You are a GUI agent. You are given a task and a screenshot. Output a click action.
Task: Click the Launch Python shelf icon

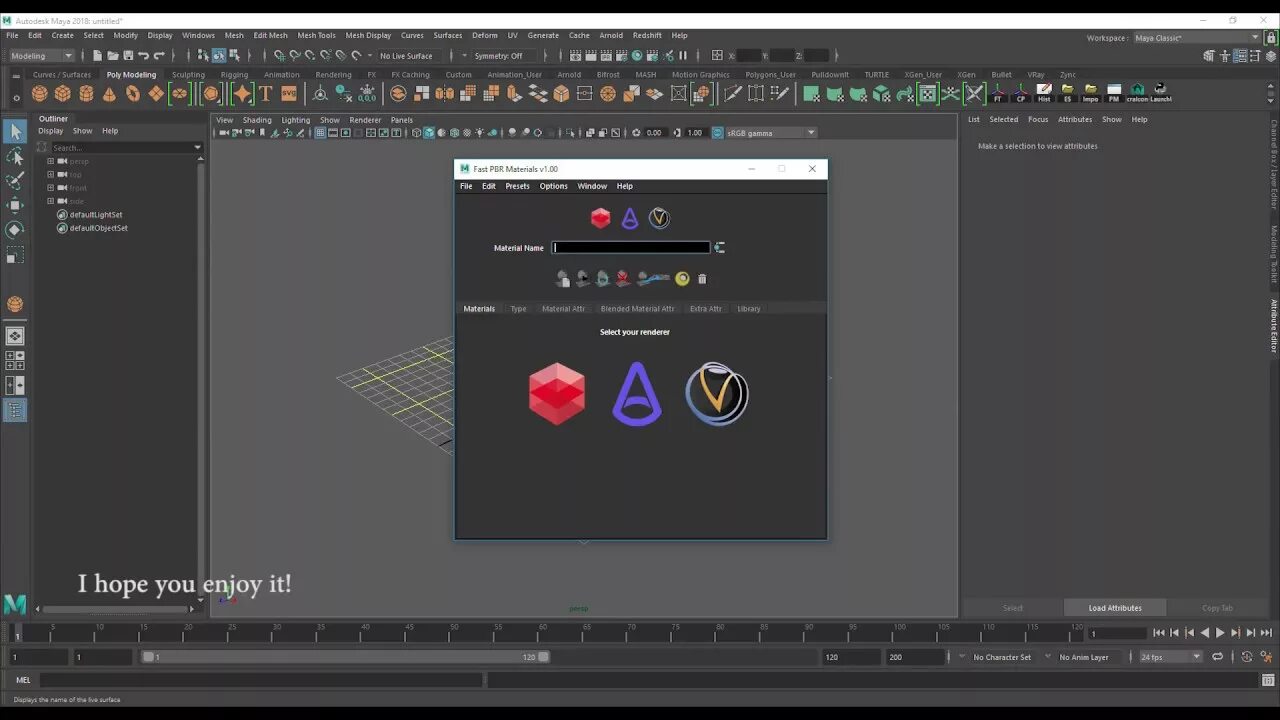tap(1160, 94)
